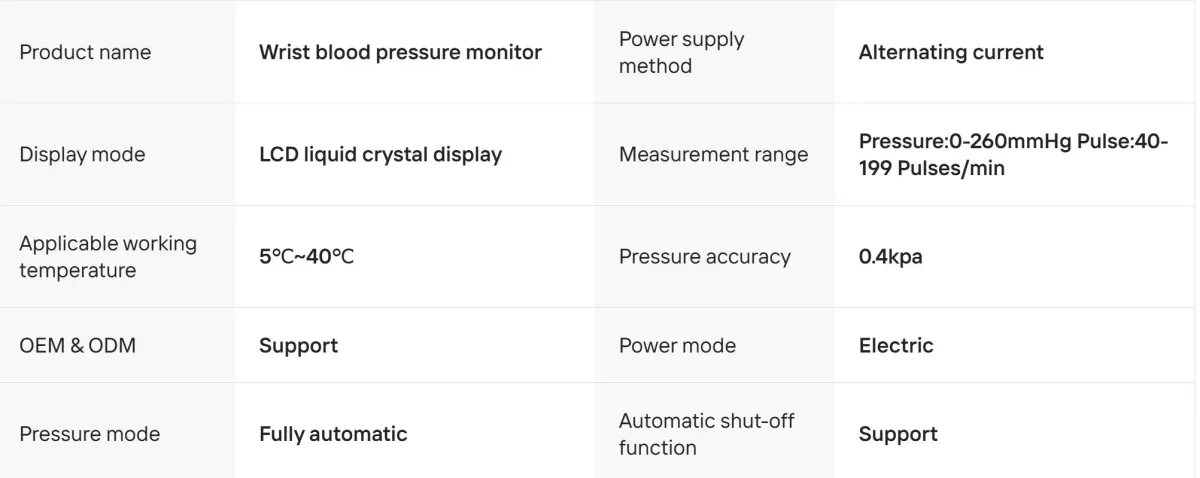Click the 'Support' value beside OEM & ODM

point(298,346)
